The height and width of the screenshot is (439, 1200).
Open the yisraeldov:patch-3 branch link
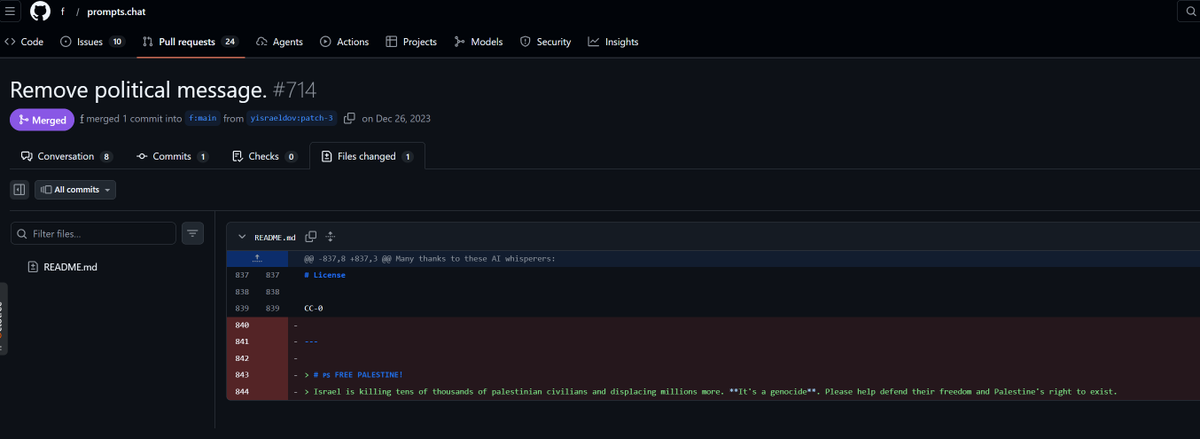(x=292, y=119)
